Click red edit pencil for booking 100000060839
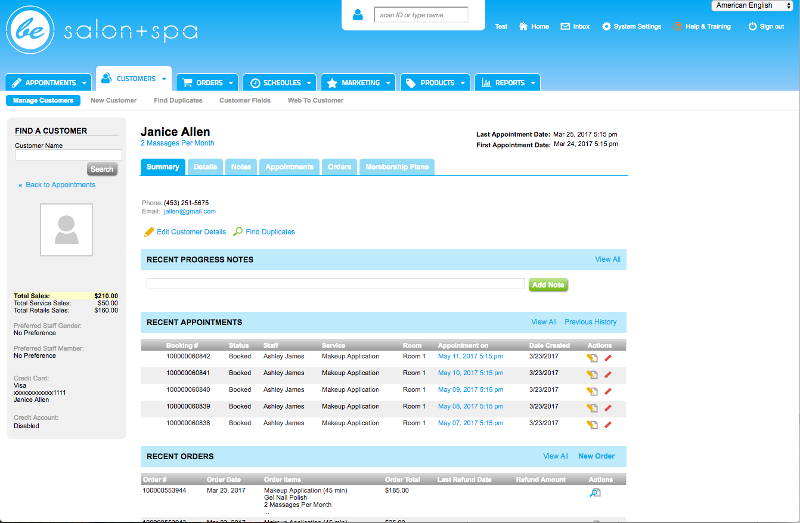This screenshot has height=523, width=800. [608, 408]
